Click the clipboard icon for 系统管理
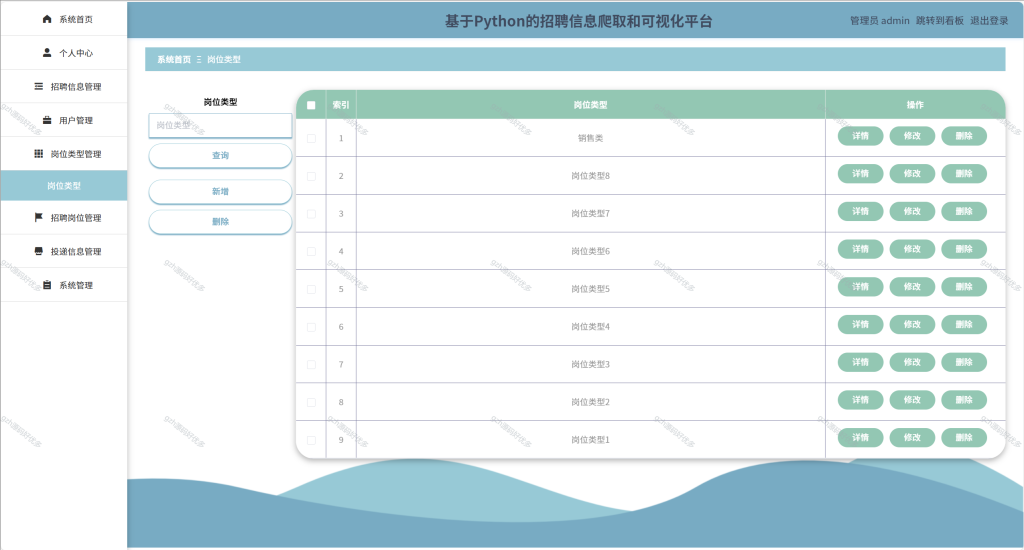Screen dimensions: 1024x550 [47, 285]
